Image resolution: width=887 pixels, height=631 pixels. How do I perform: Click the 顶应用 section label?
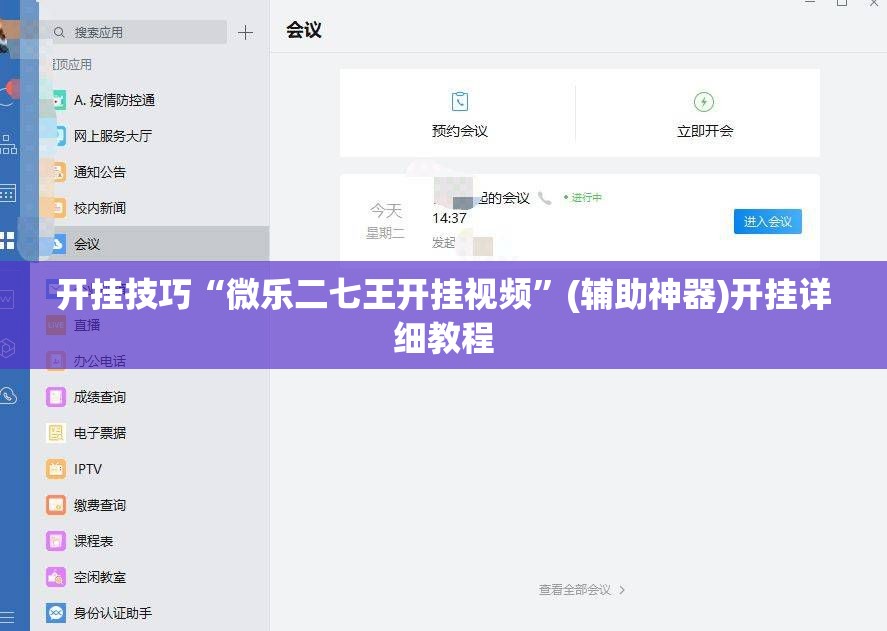72,65
